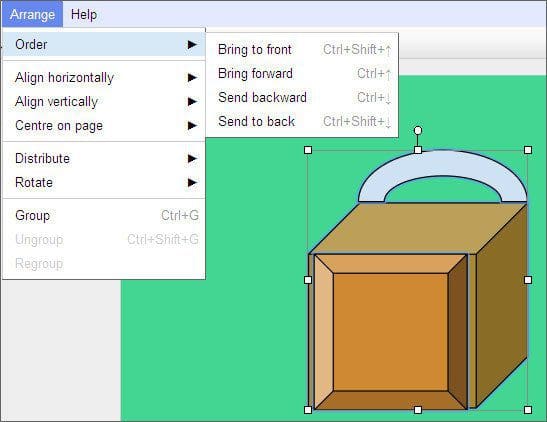Click the greyed-out Ungroup entry

coord(104,239)
